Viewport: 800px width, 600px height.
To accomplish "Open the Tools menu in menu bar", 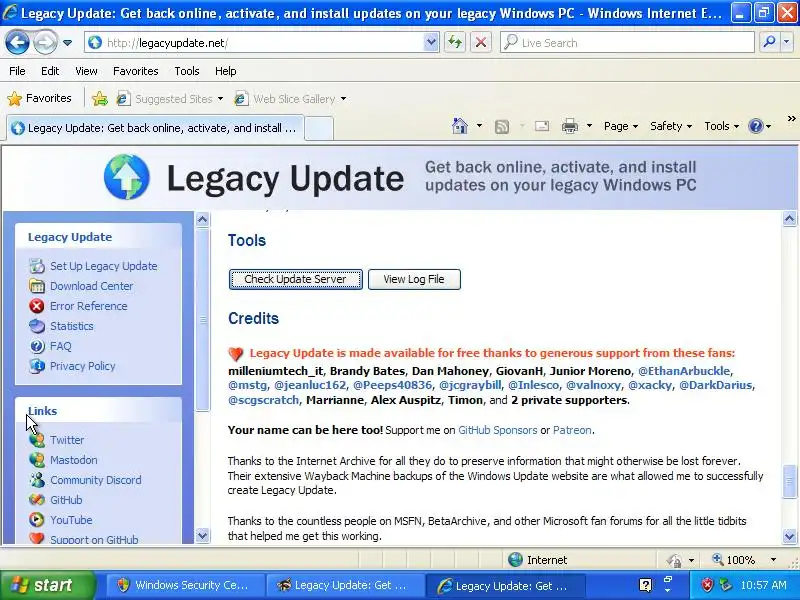I will (x=187, y=71).
